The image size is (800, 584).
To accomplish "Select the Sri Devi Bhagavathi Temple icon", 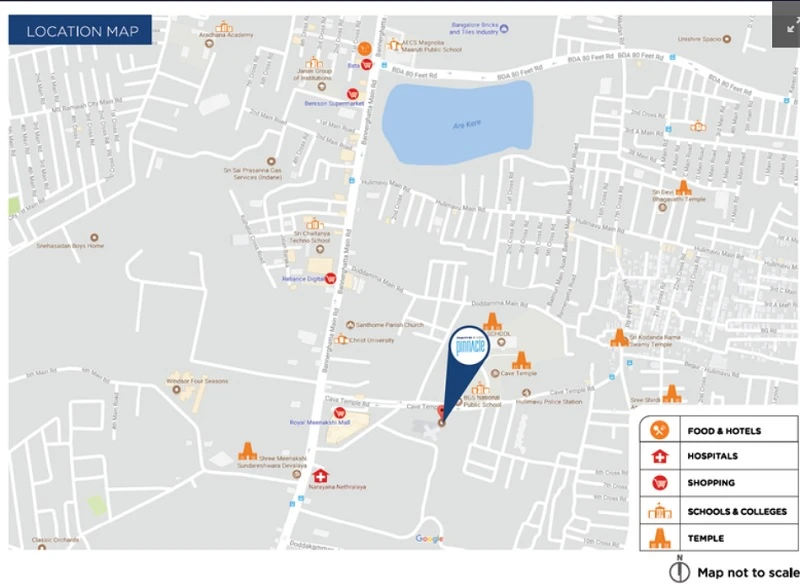I will [x=684, y=187].
